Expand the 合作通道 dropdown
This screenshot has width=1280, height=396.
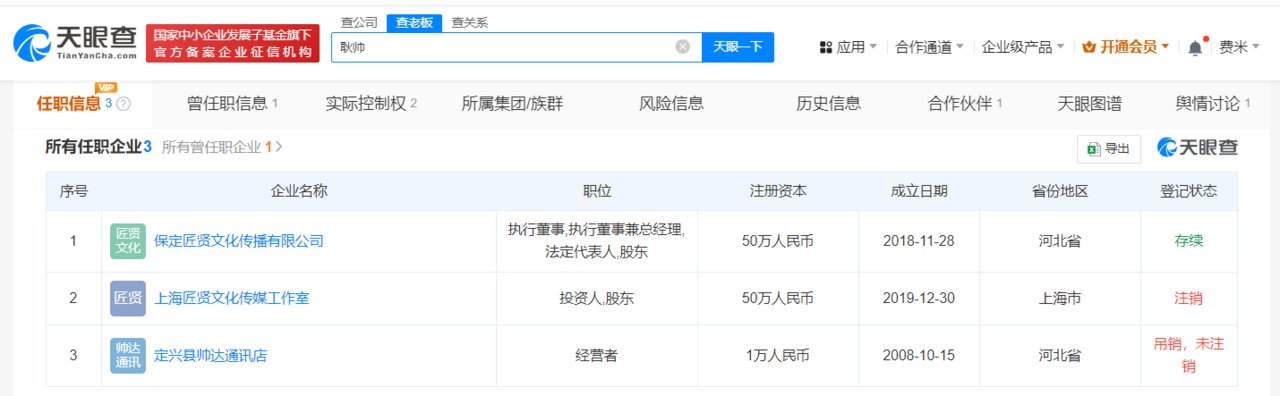pos(930,47)
